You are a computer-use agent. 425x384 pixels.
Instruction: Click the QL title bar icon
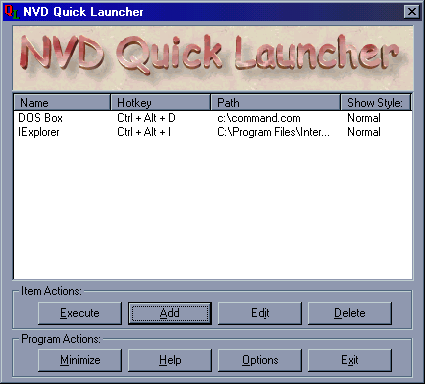pyautogui.click(x=12, y=12)
